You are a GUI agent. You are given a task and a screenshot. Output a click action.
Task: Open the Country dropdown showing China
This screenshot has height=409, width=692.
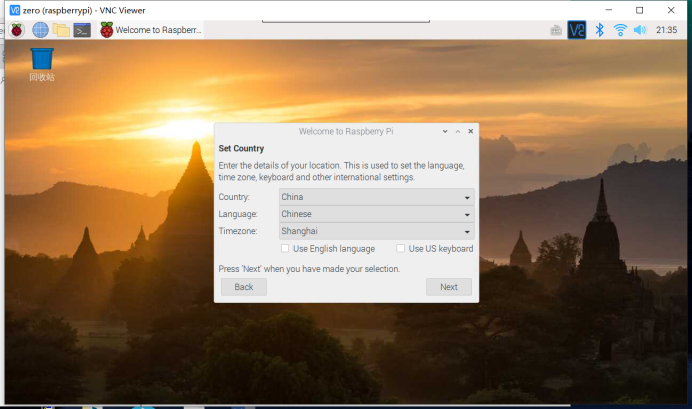[x=376, y=197]
